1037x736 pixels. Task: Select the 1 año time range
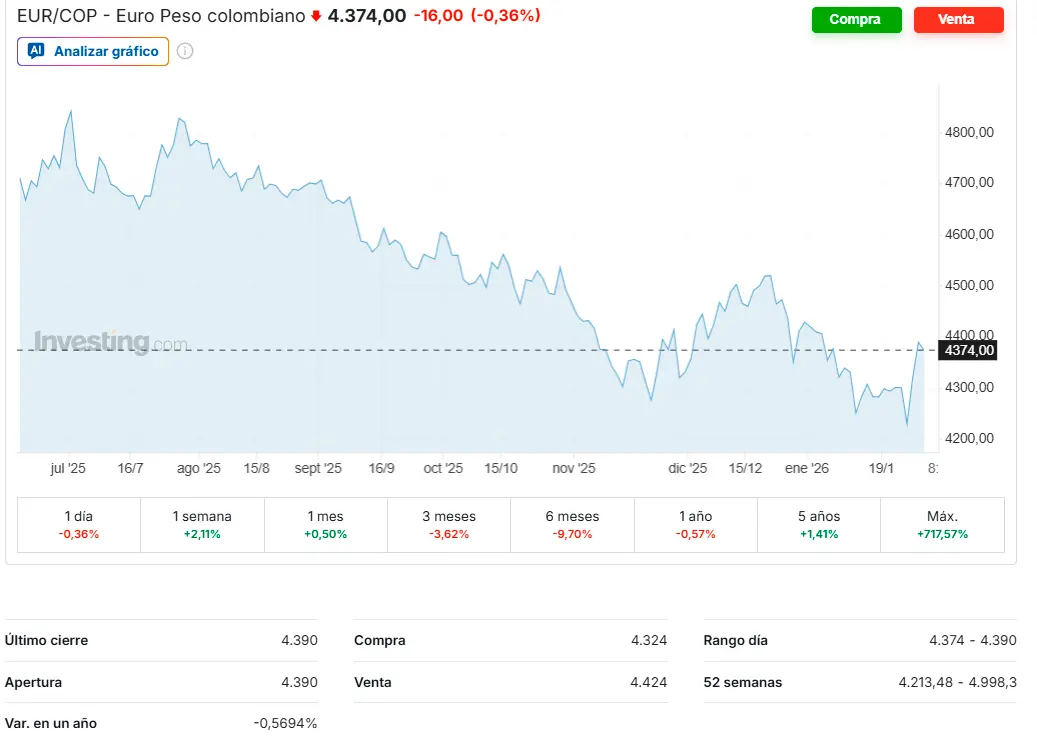[696, 525]
